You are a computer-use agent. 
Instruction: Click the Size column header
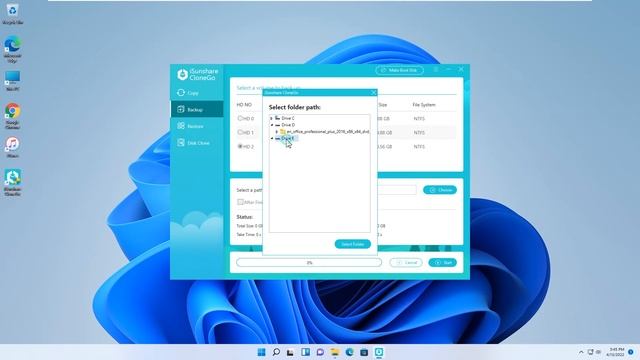tap(382, 105)
